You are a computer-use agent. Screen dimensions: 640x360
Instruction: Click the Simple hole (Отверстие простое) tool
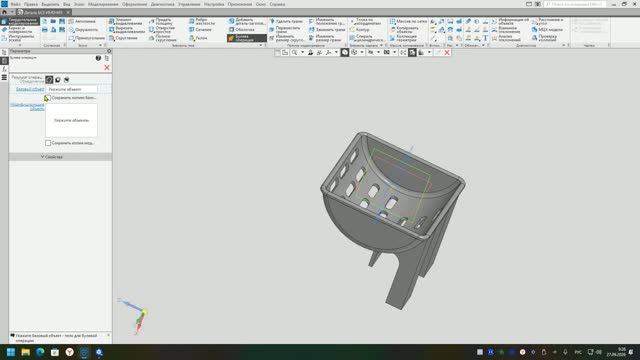point(162,30)
